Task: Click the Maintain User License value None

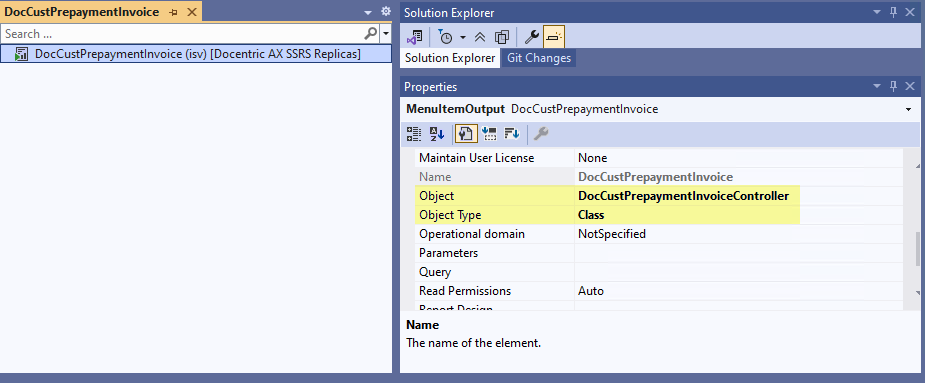Action: point(592,158)
